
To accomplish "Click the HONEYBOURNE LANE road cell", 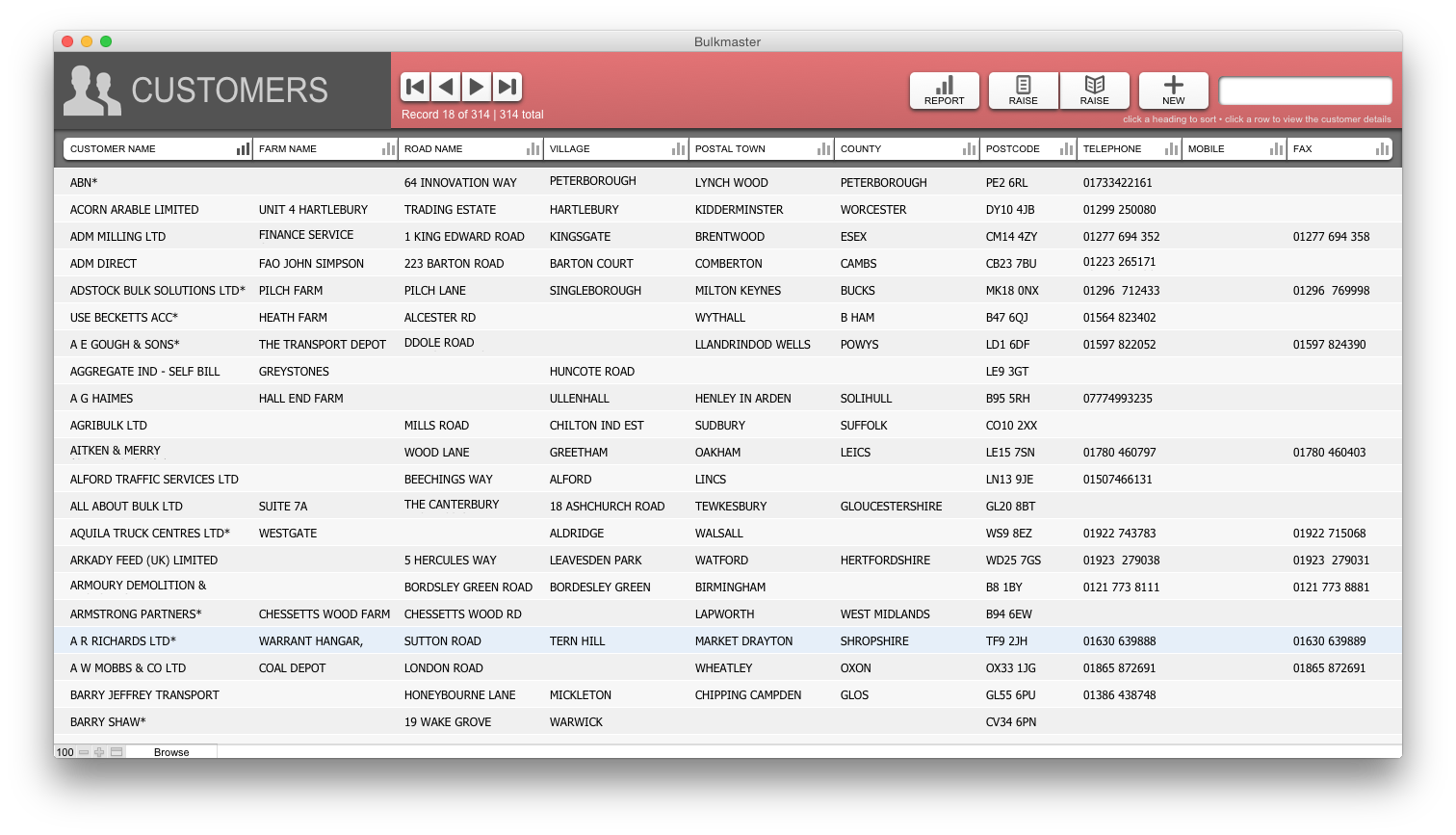I will tap(459, 694).
